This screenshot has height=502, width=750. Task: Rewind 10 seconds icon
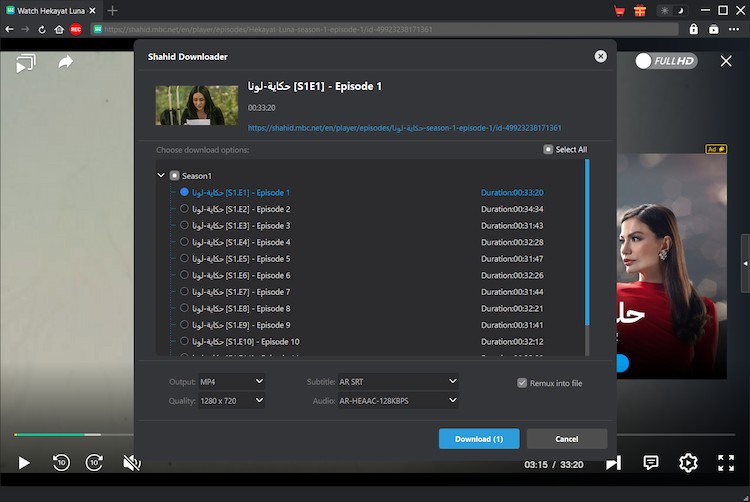[x=61, y=462]
